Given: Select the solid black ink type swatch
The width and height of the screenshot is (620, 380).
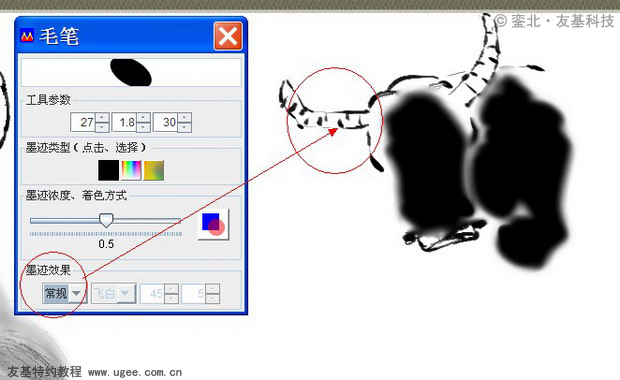Looking at the screenshot, I should (108, 170).
